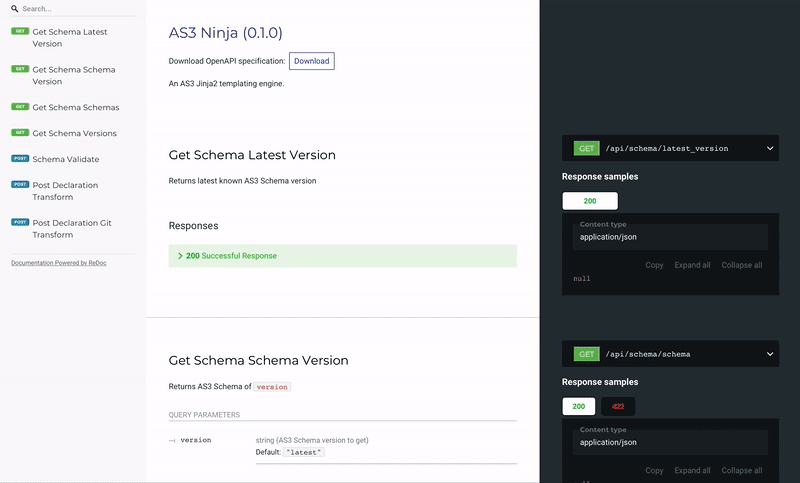The width and height of the screenshot is (800, 483).
Task: Click GET badge beside Get Schema Schemas
Action: pyautogui.click(x=20, y=107)
